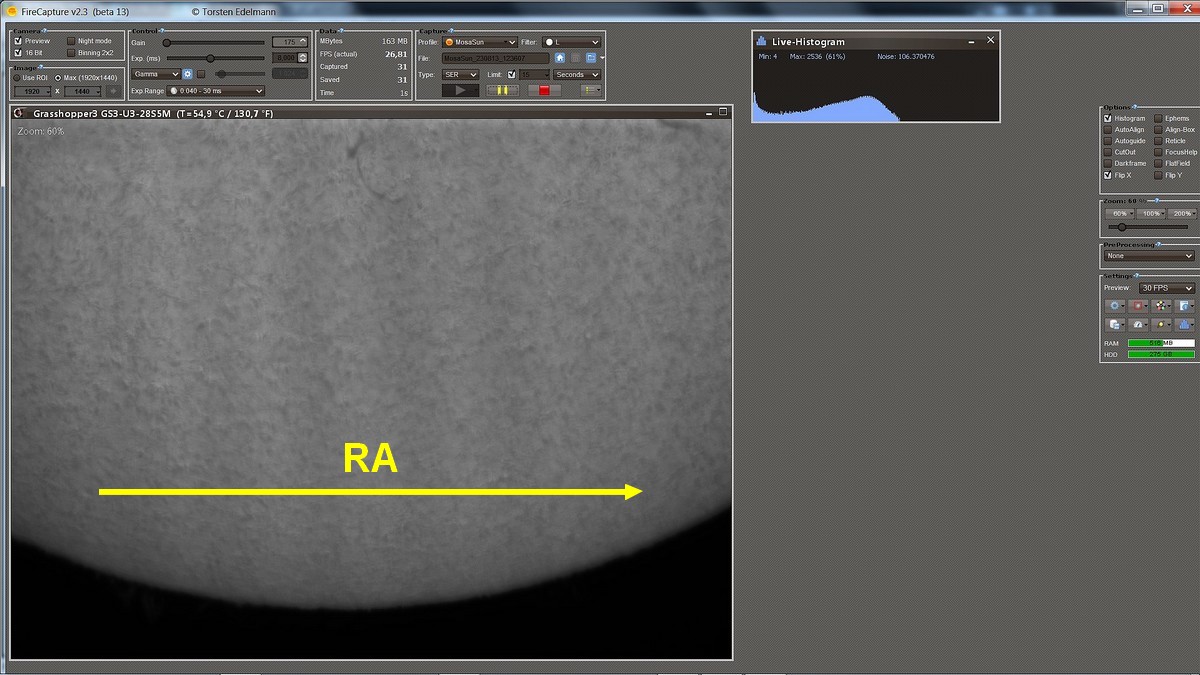Open the gauge meter settings icon

[x=1140, y=324]
